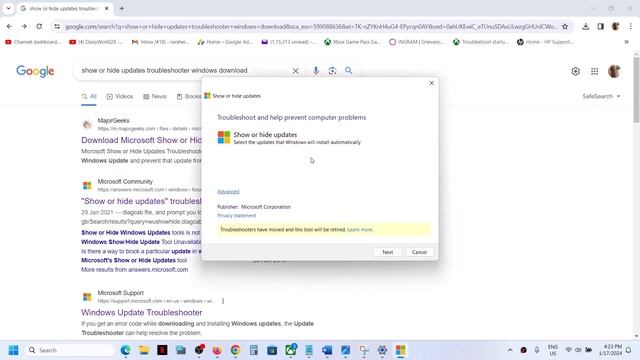Screen dimensions: 640x360
Task: Click the Google logo
Action: pos(35,71)
